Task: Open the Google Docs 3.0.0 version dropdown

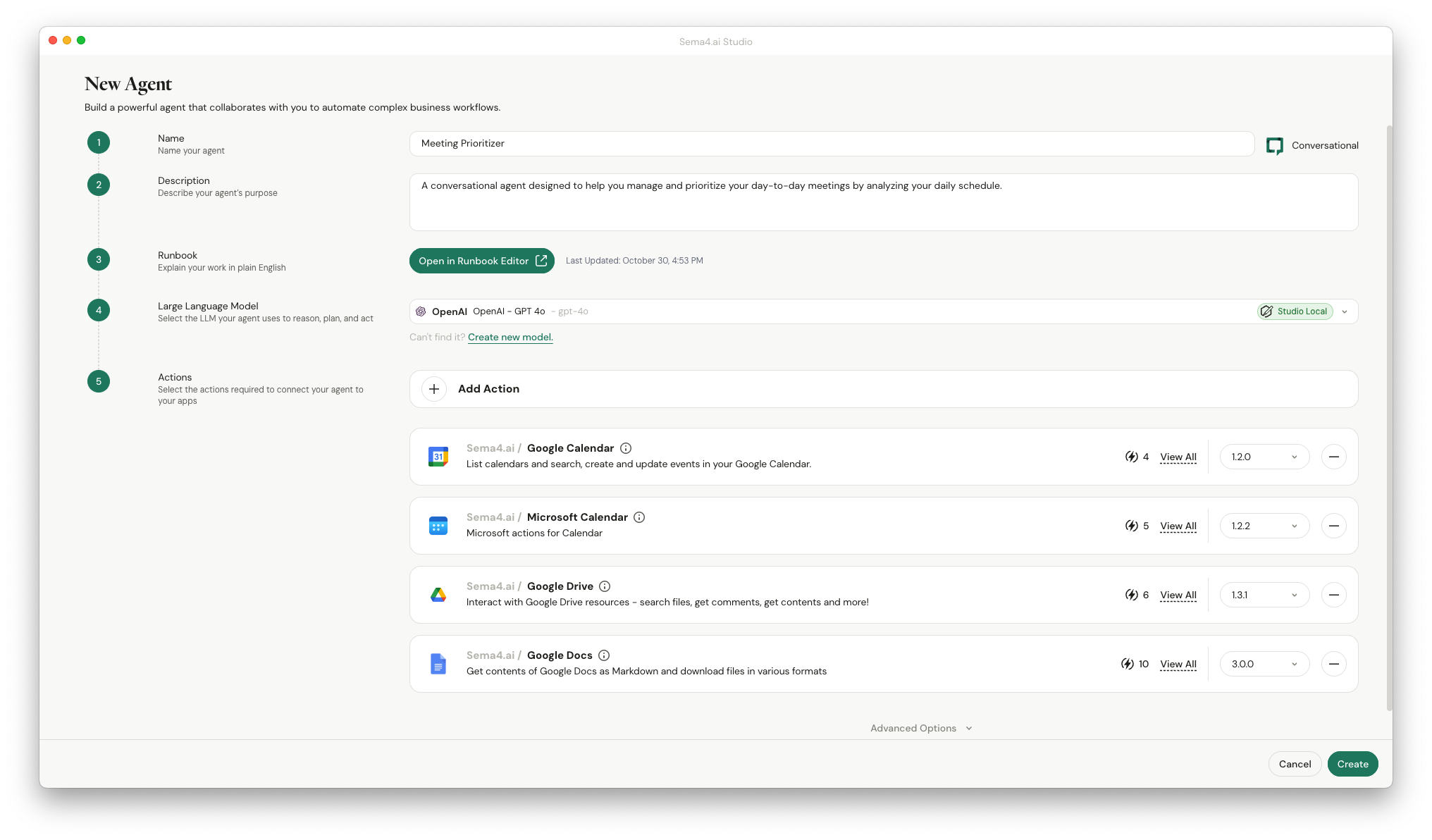Action: [1264, 664]
